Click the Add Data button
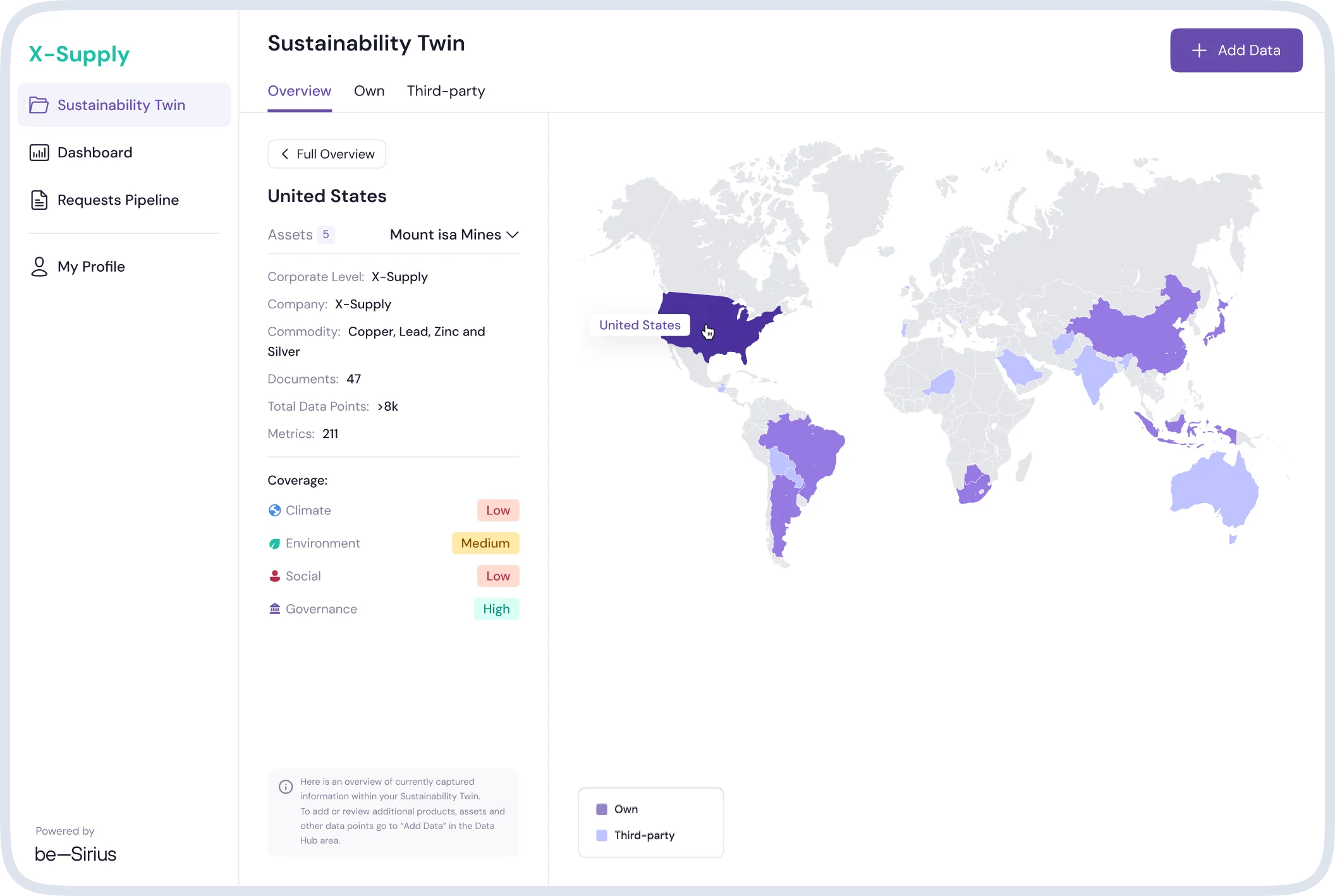 1236,51
